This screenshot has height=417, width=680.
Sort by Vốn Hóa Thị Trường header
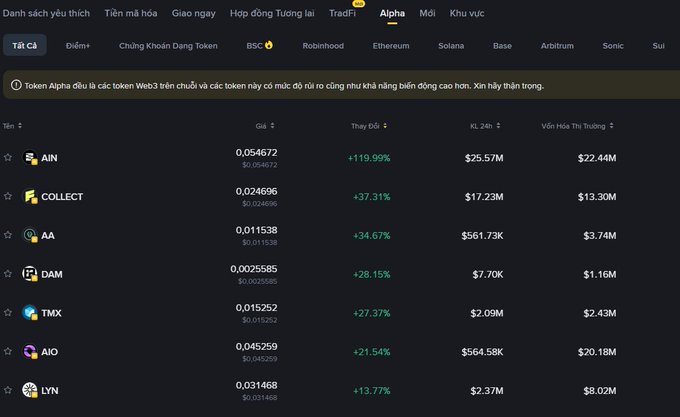click(x=577, y=126)
